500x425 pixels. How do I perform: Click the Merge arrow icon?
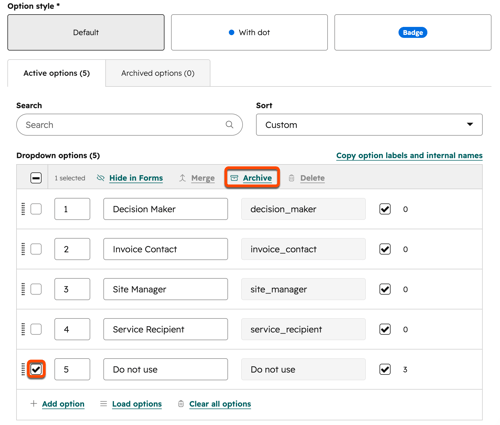[182, 178]
